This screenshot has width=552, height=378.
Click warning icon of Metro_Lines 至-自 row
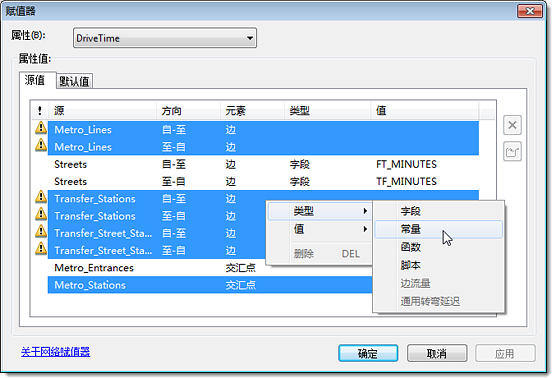[41, 145]
